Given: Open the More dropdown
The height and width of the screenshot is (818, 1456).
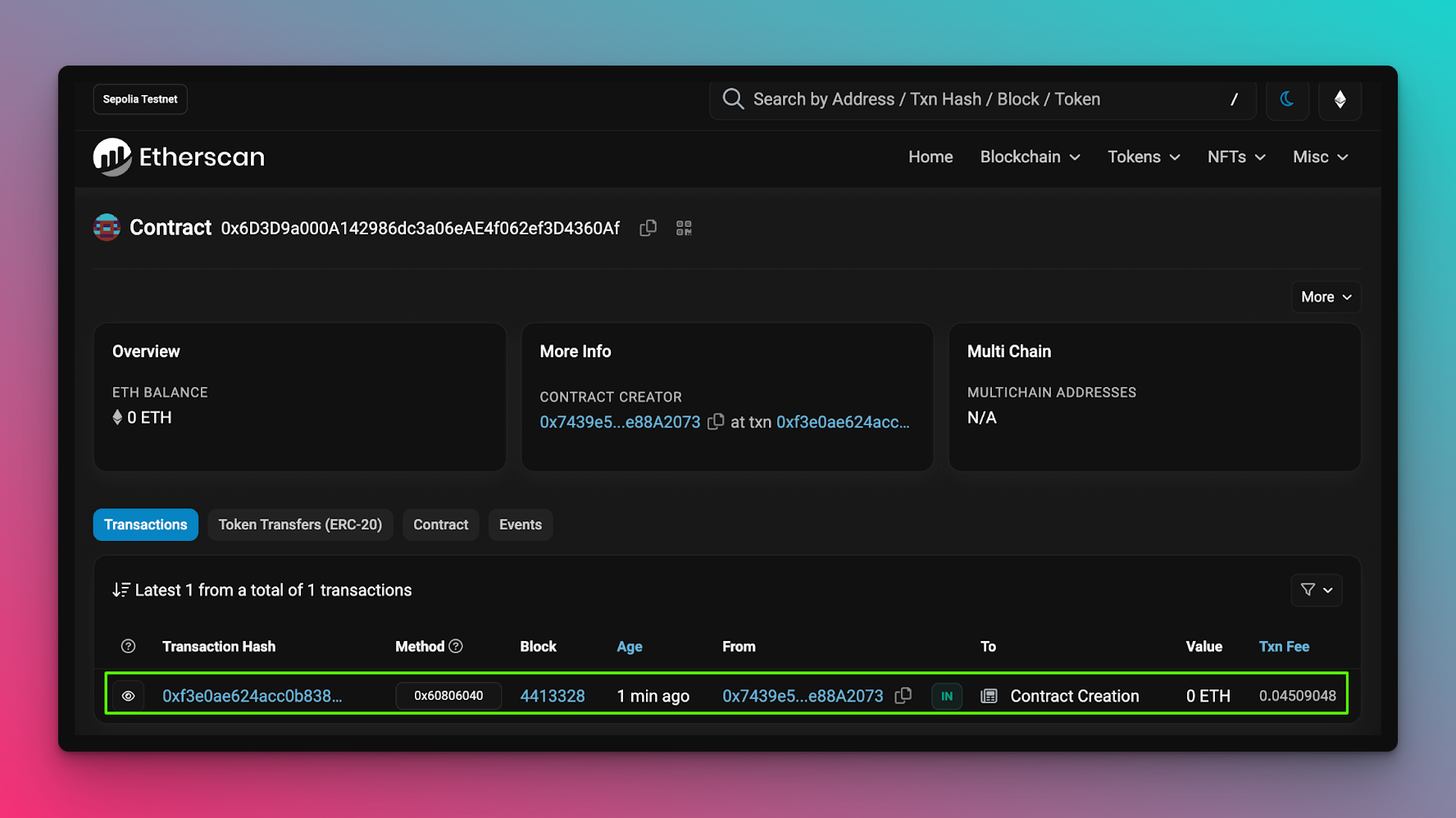Looking at the screenshot, I should click(x=1326, y=297).
